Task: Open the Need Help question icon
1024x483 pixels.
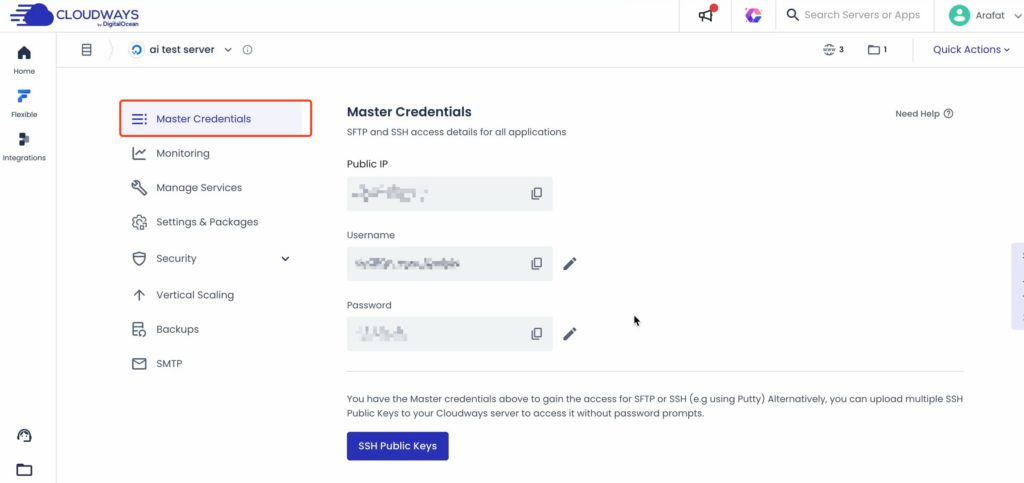Action: point(948,114)
